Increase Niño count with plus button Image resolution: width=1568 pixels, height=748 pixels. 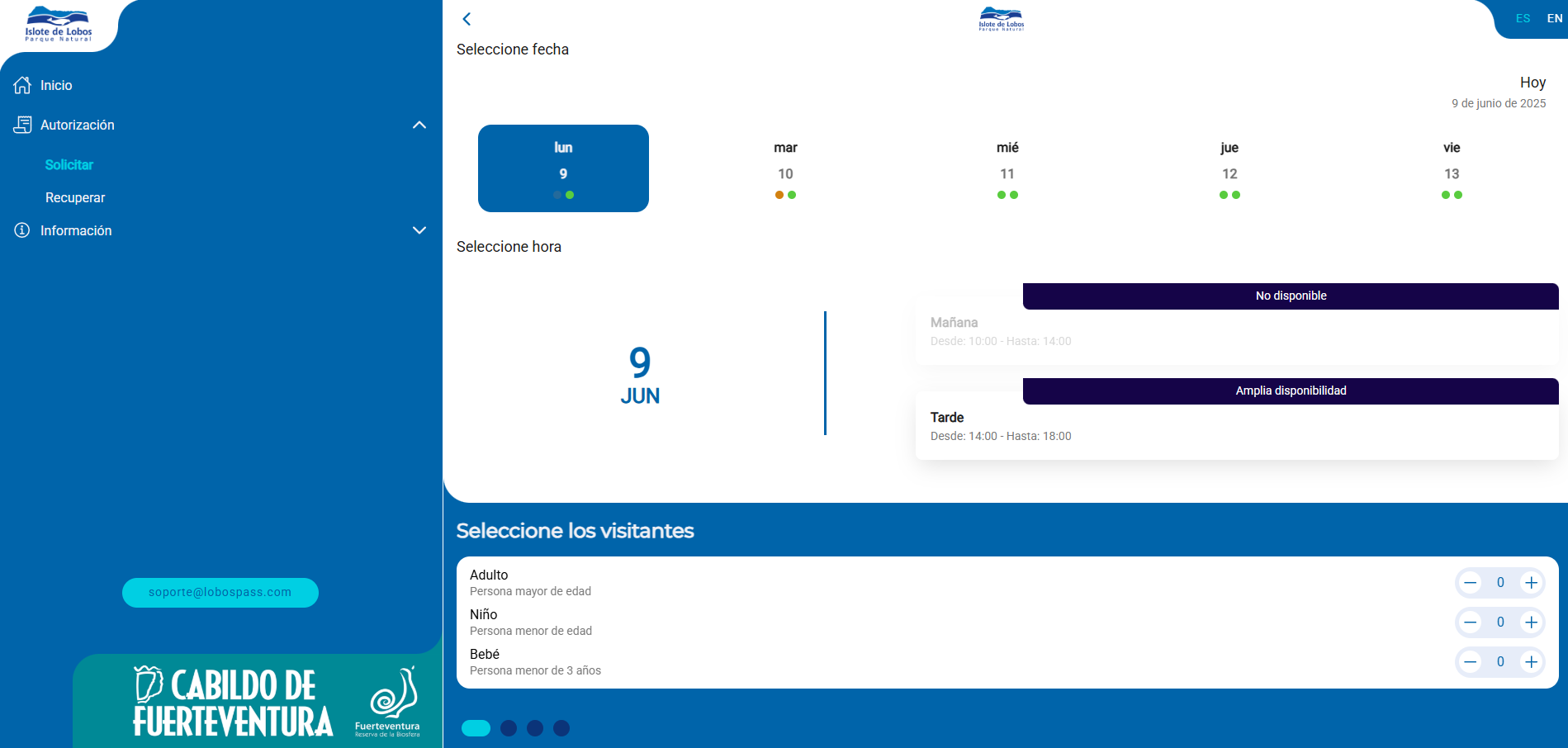(1531, 623)
